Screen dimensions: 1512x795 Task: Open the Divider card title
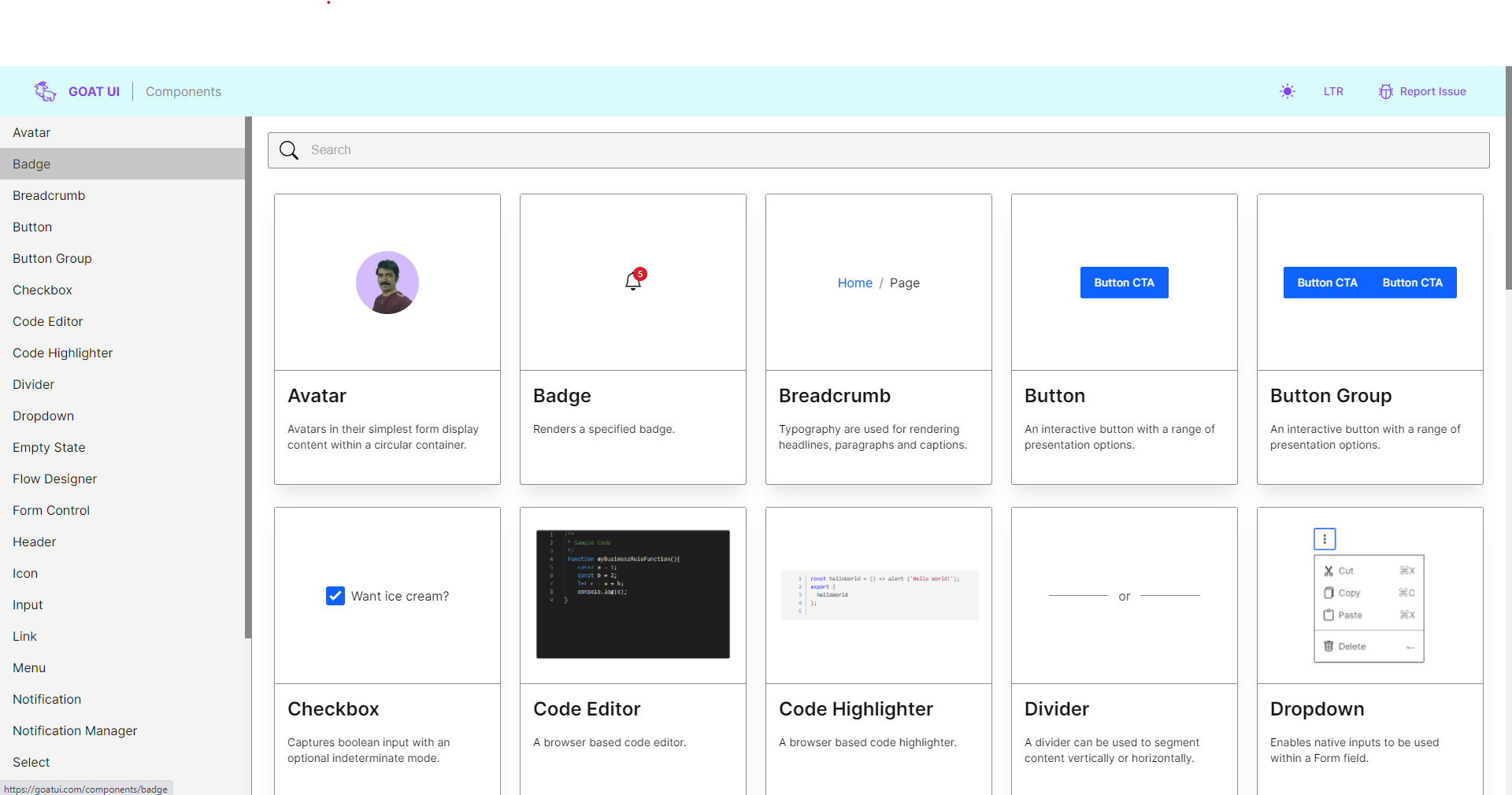point(1057,709)
